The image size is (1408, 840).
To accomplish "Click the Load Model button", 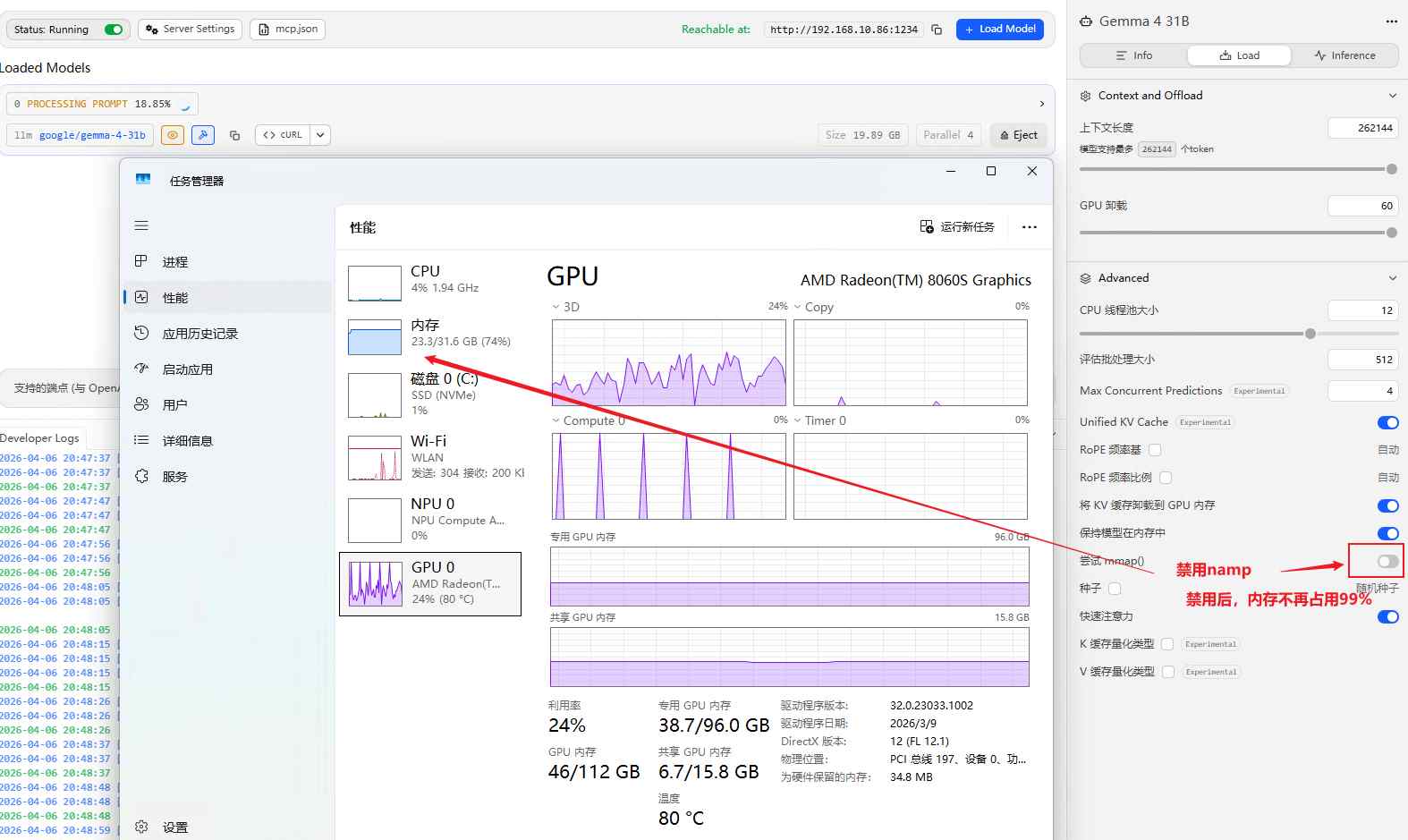I will 999,30.
